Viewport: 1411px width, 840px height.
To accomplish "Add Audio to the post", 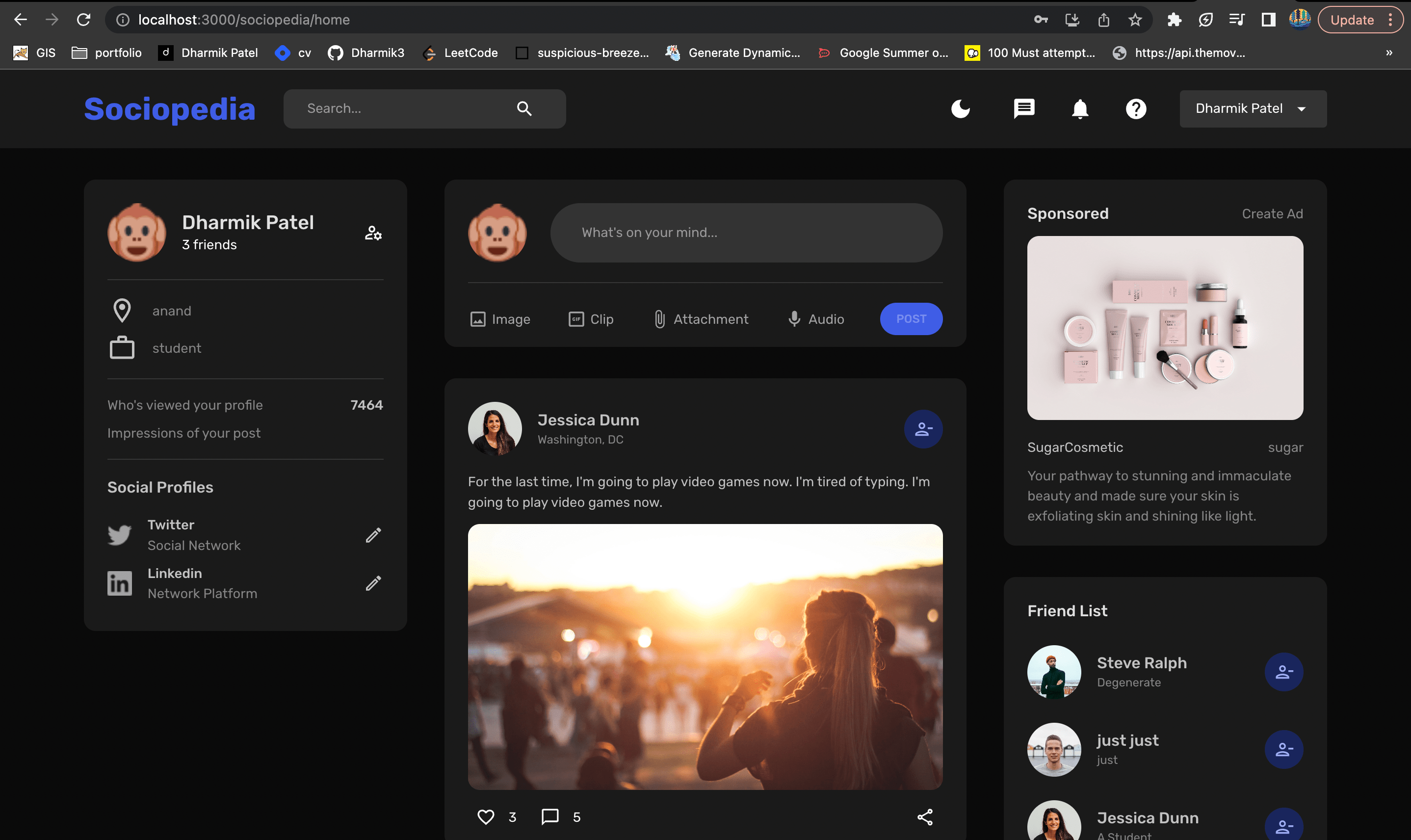I will point(815,318).
